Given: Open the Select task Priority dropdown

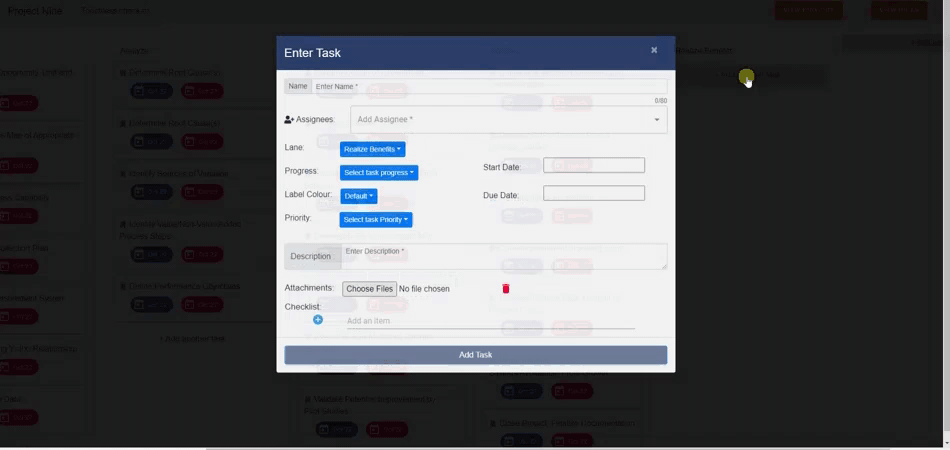Looking at the screenshot, I should click(375, 219).
